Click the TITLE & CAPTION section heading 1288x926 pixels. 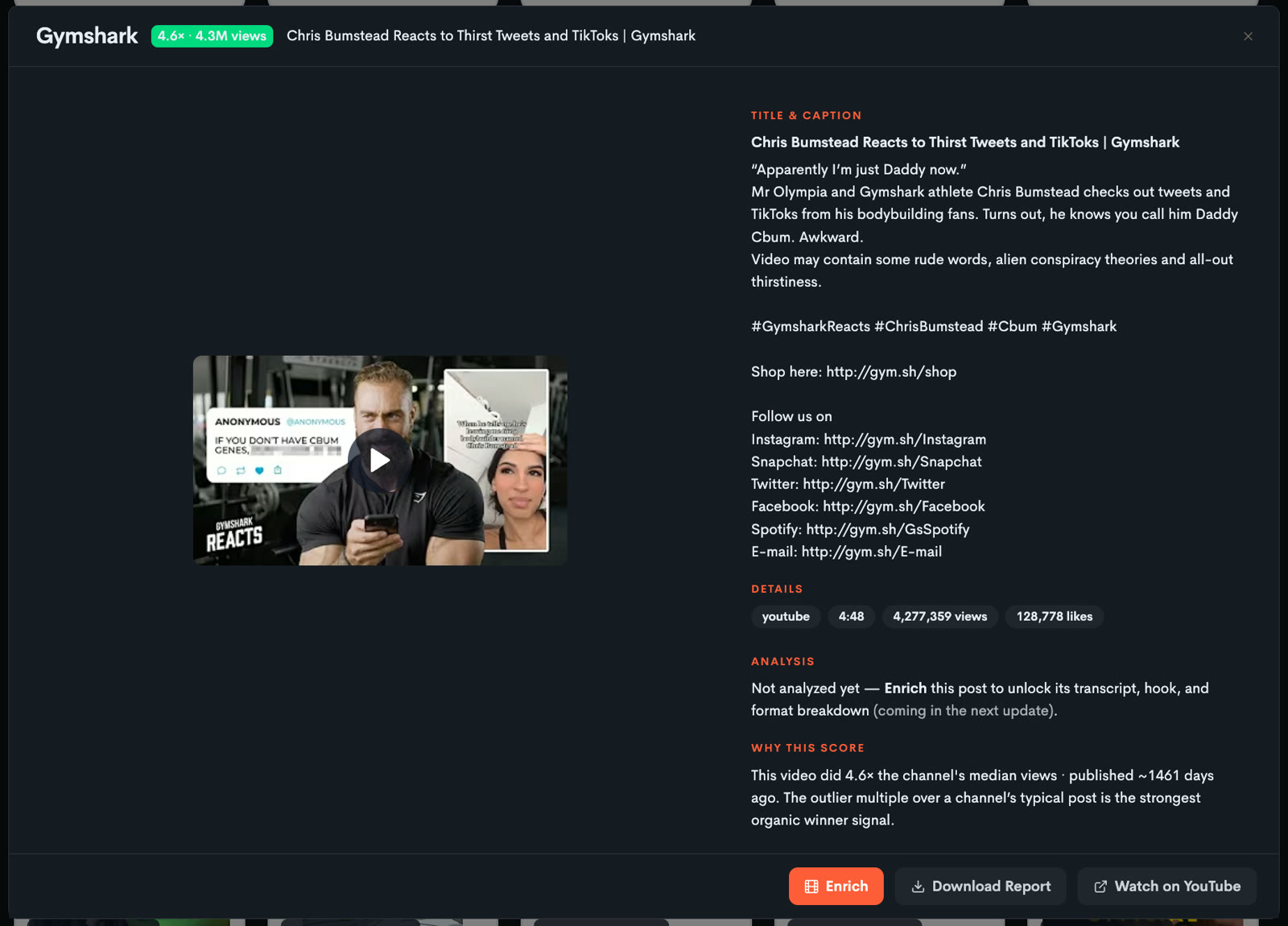[x=807, y=115]
